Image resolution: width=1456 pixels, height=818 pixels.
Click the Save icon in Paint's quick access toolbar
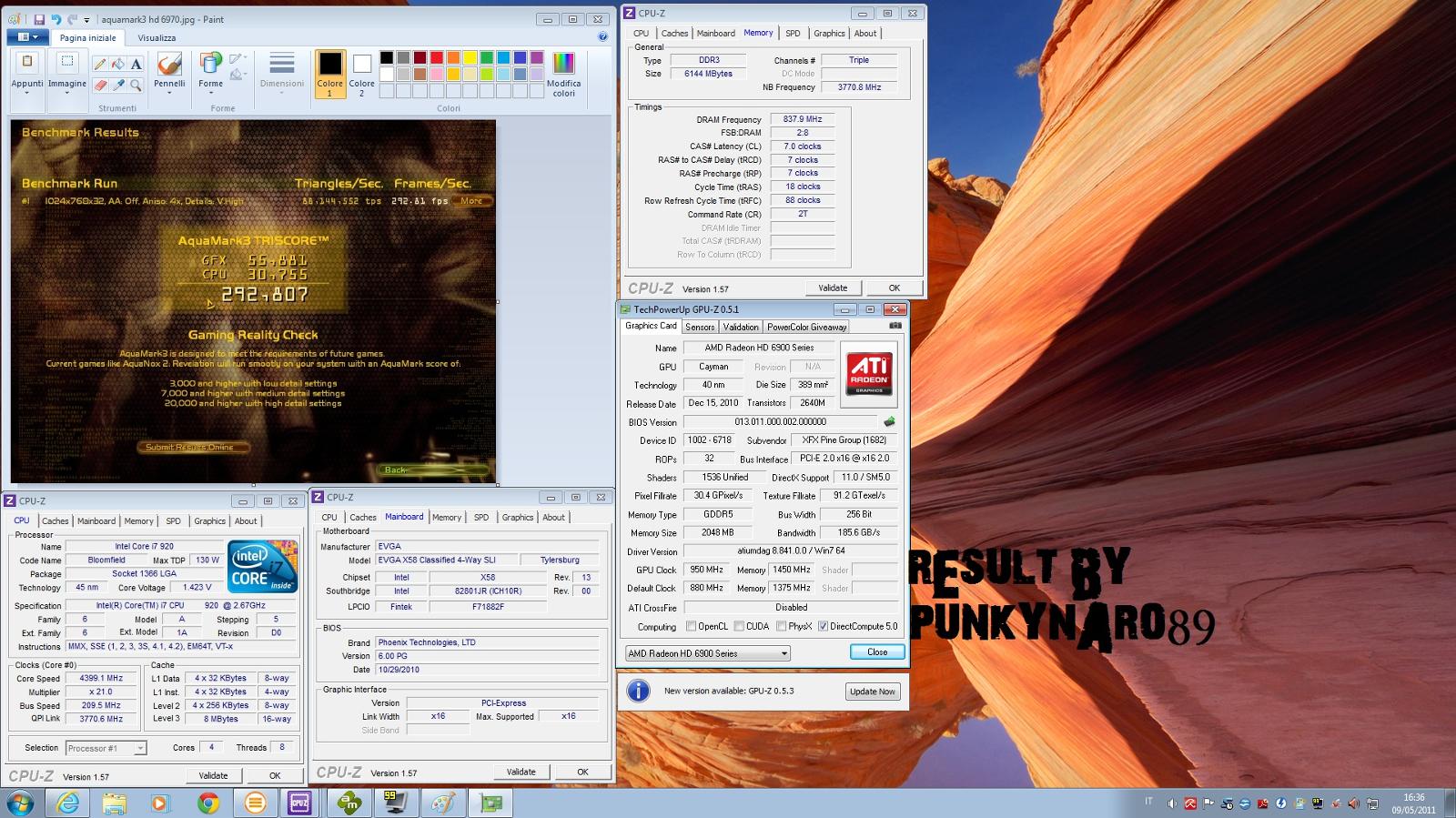coord(39,19)
